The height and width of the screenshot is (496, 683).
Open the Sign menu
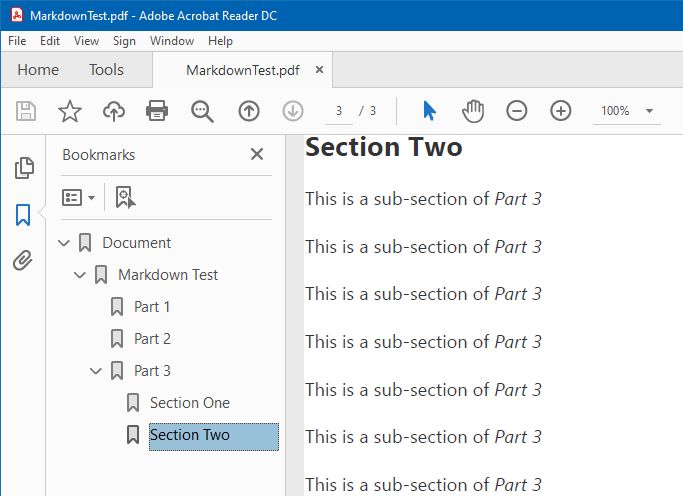tap(124, 41)
